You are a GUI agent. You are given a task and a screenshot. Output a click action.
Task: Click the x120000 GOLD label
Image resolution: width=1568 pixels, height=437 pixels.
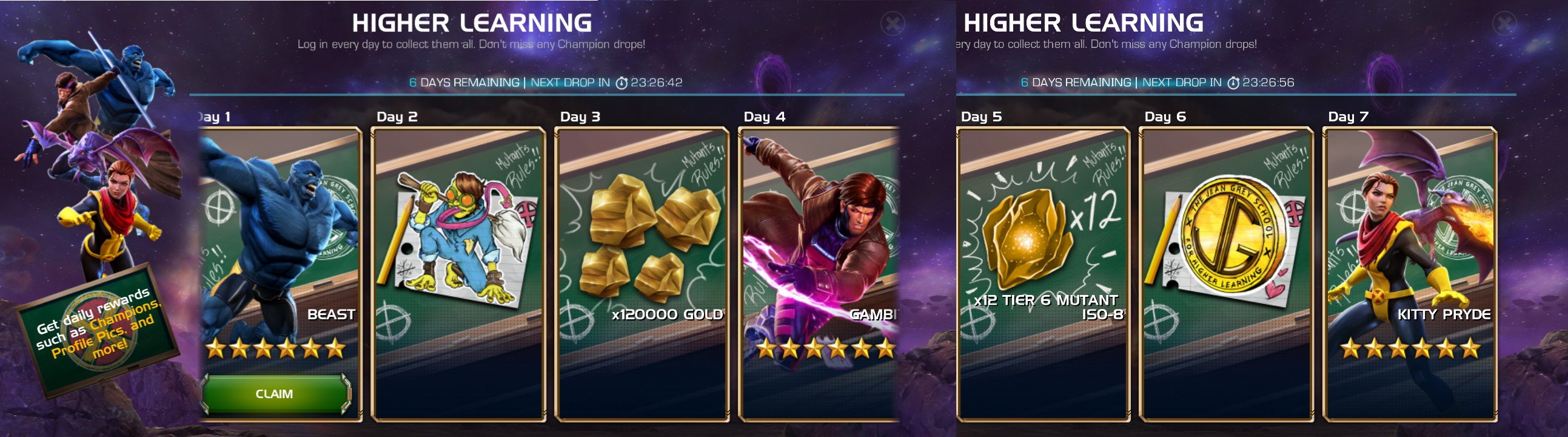(x=667, y=314)
